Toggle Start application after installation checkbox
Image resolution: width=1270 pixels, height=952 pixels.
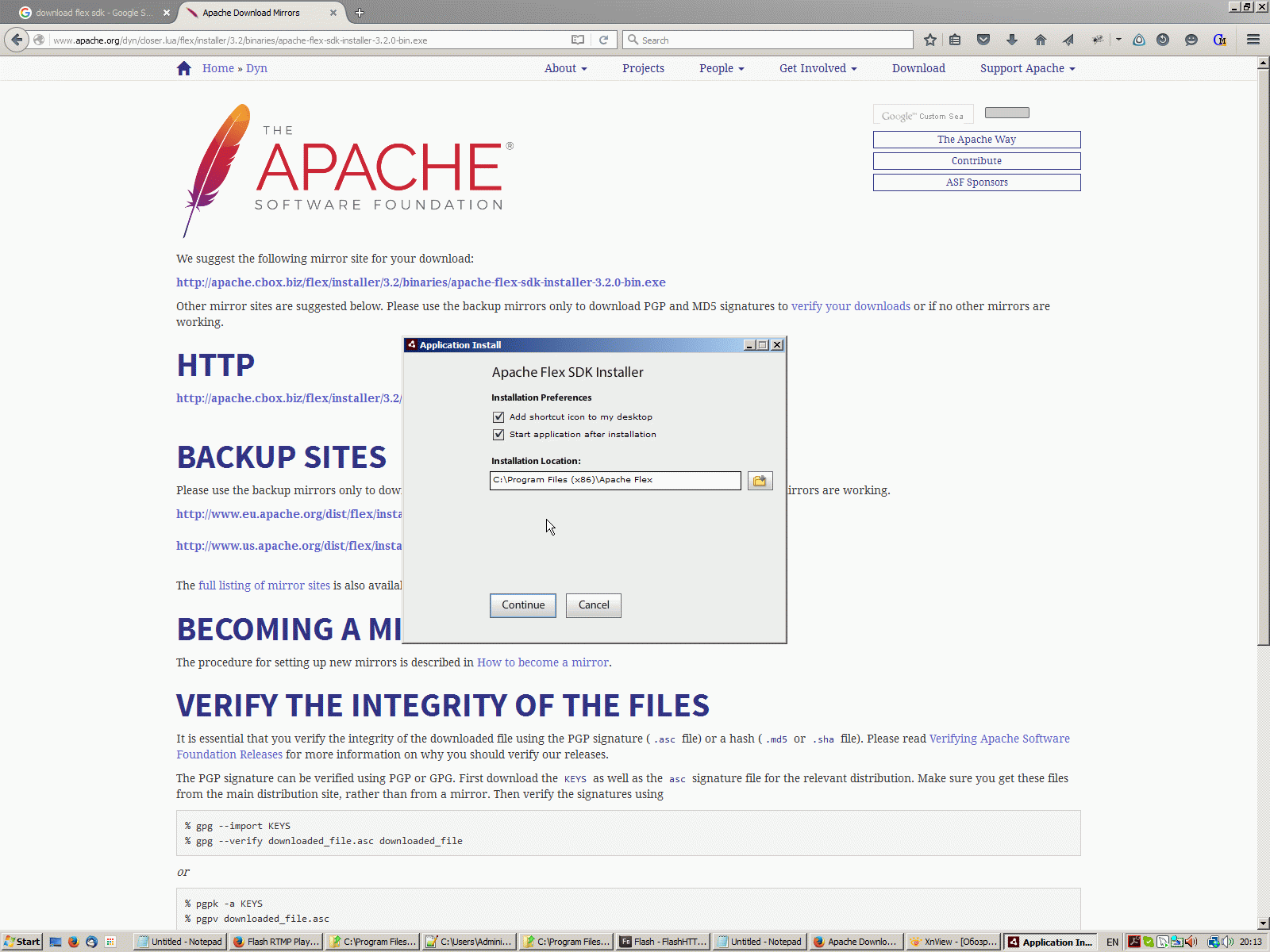498,435
